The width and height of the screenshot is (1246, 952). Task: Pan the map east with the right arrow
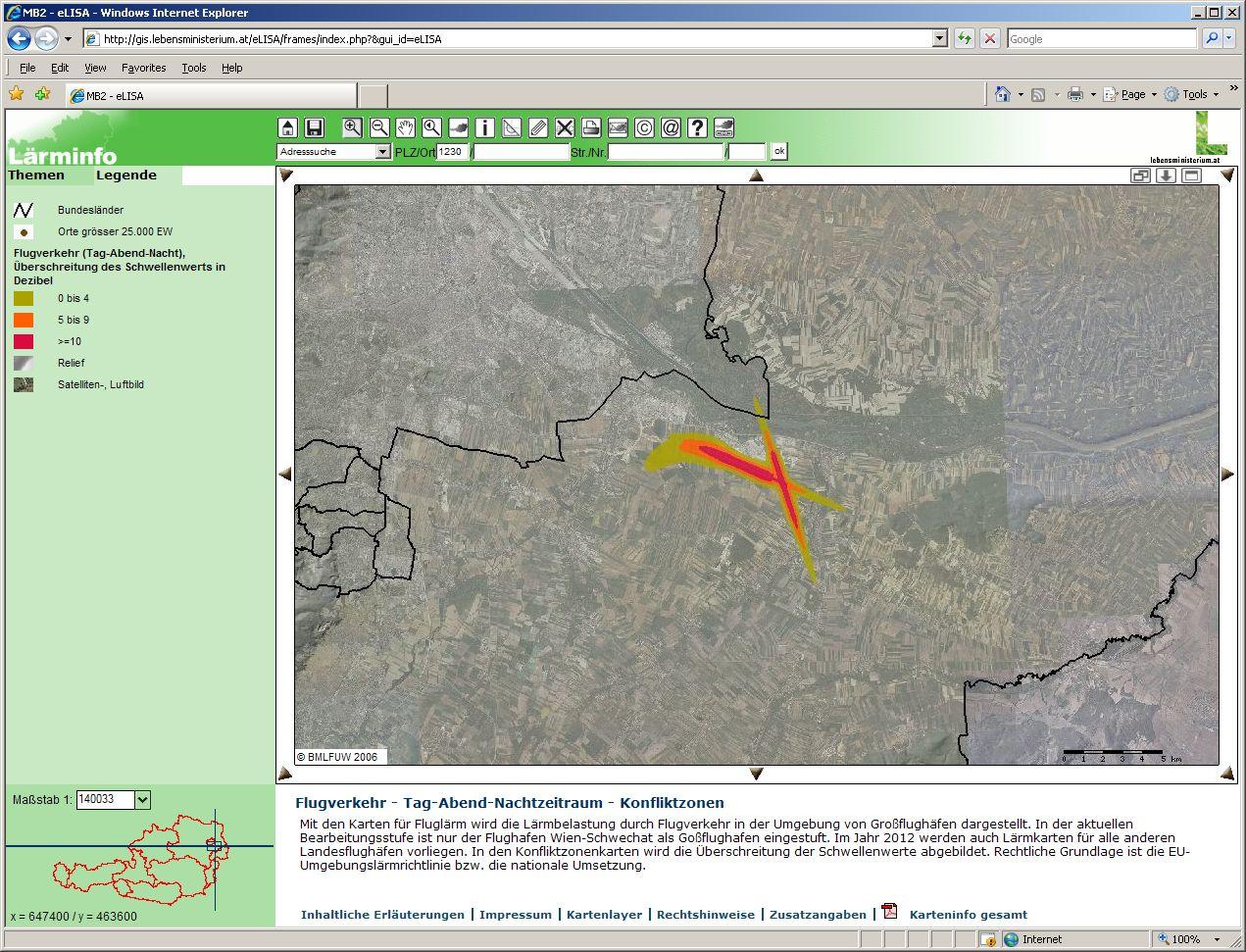[x=1227, y=474]
